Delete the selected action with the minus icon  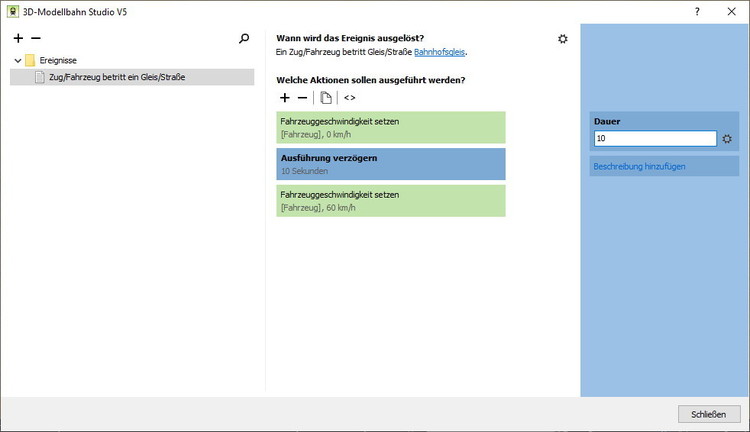(x=302, y=98)
